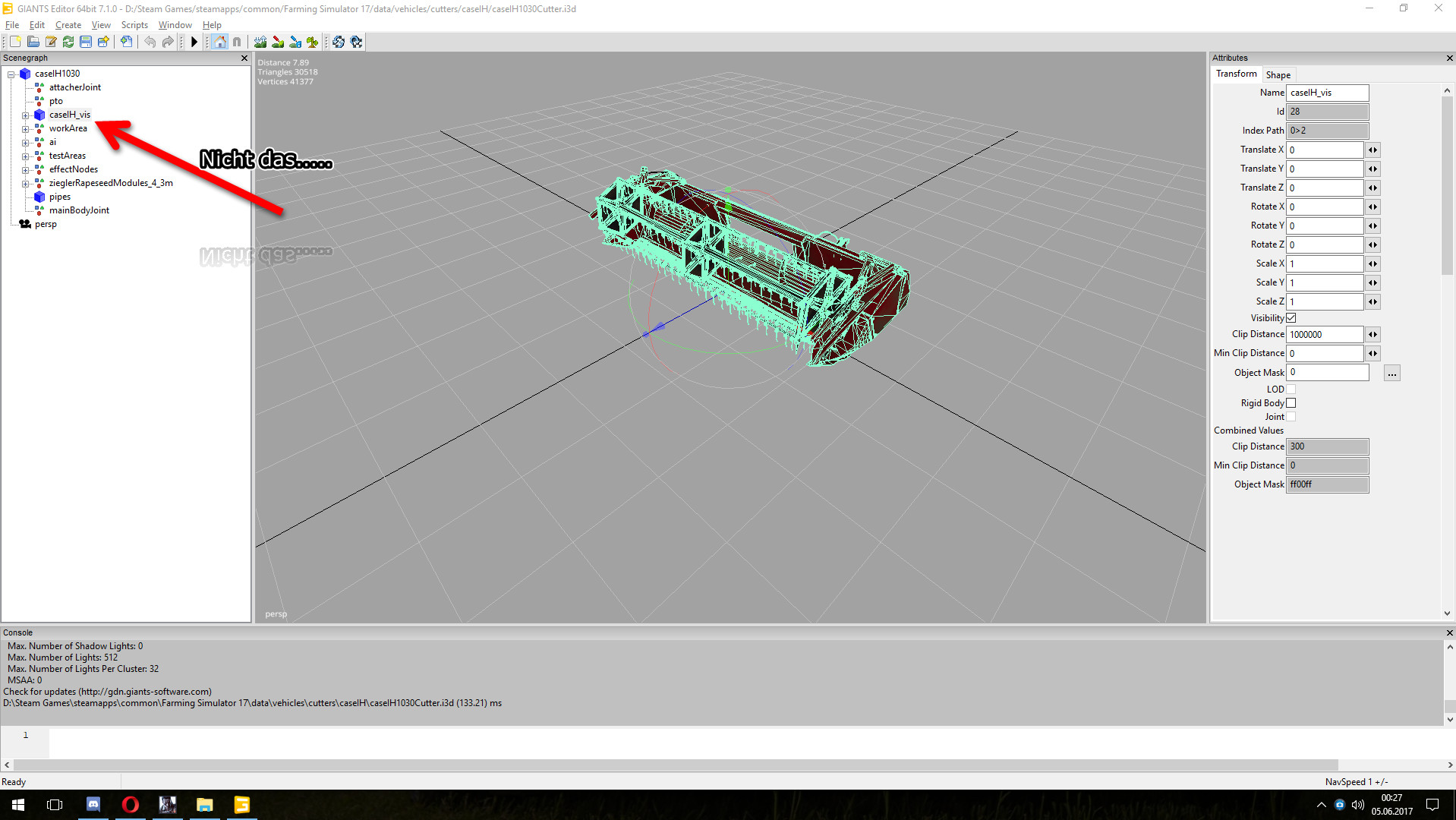
Task: Expand the zieglerRapeseedModules_4_3m node
Action: pos(25,184)
